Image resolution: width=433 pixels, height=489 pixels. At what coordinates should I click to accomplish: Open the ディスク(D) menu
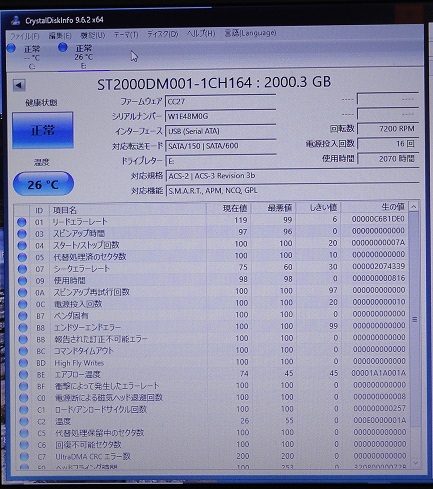pos(163,34)
